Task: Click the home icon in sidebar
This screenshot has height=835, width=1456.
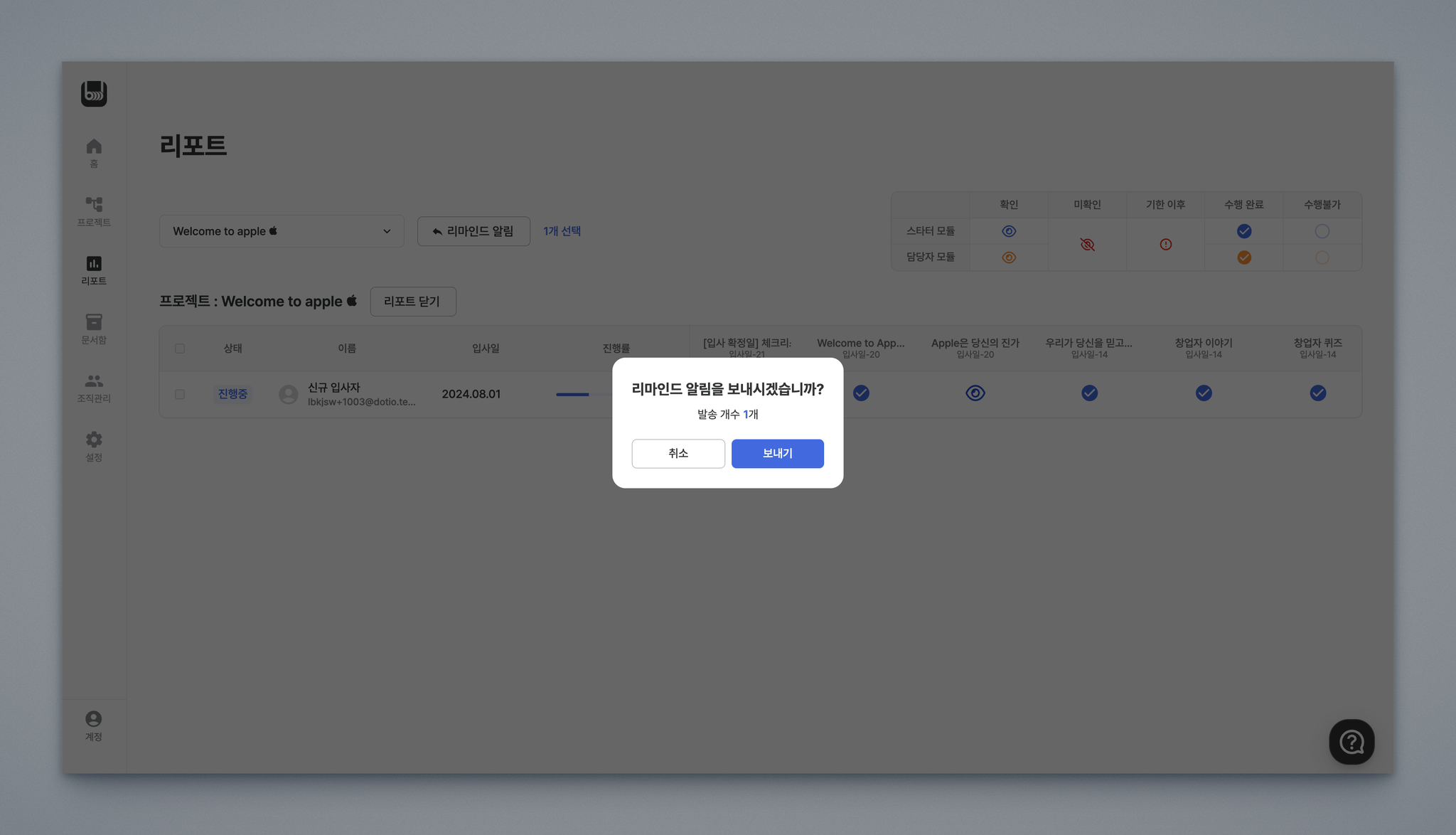Action: click(x=94, y=147)
